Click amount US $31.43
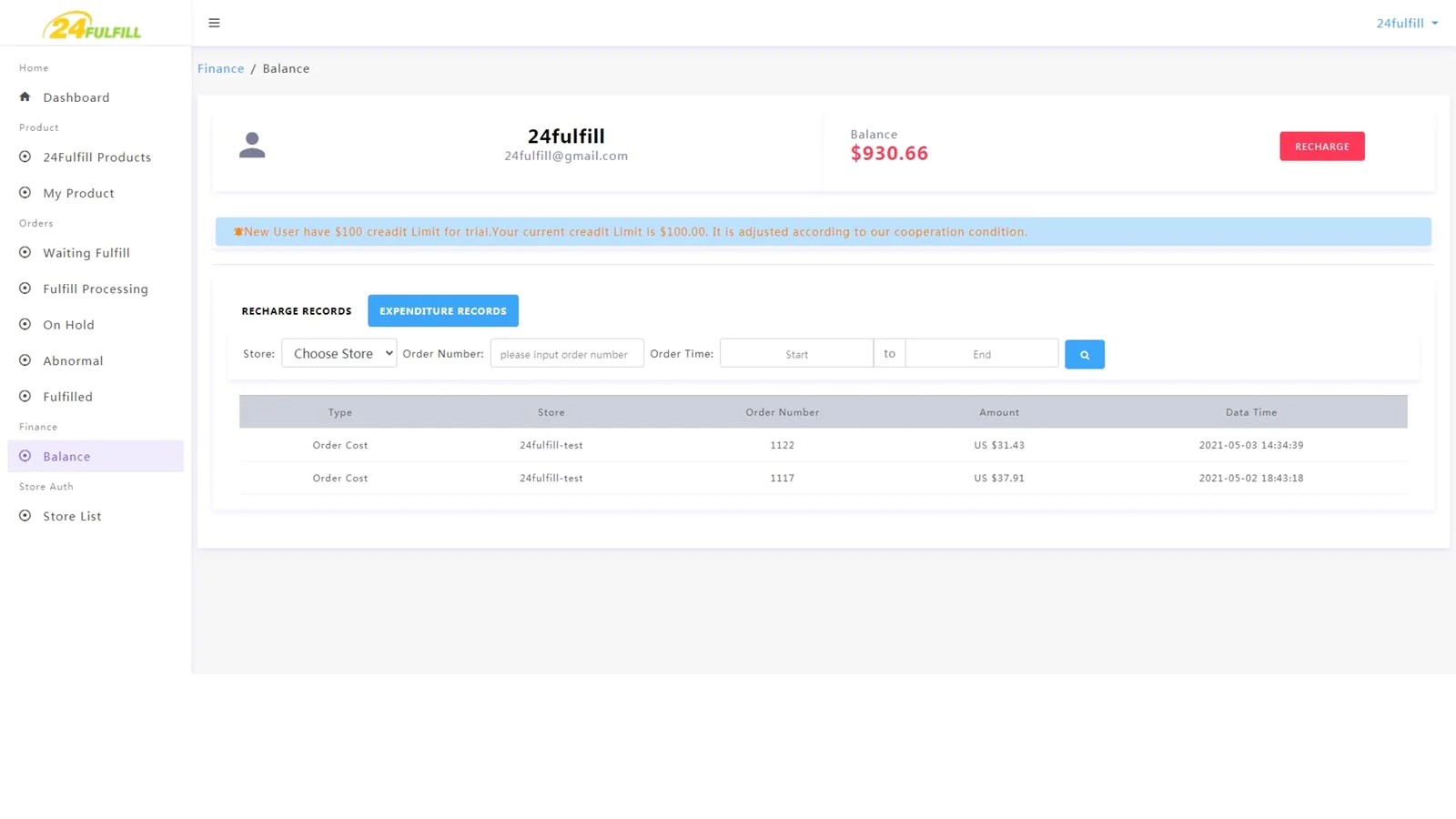This screenshot has height=819, width=1456. point(999,445)
